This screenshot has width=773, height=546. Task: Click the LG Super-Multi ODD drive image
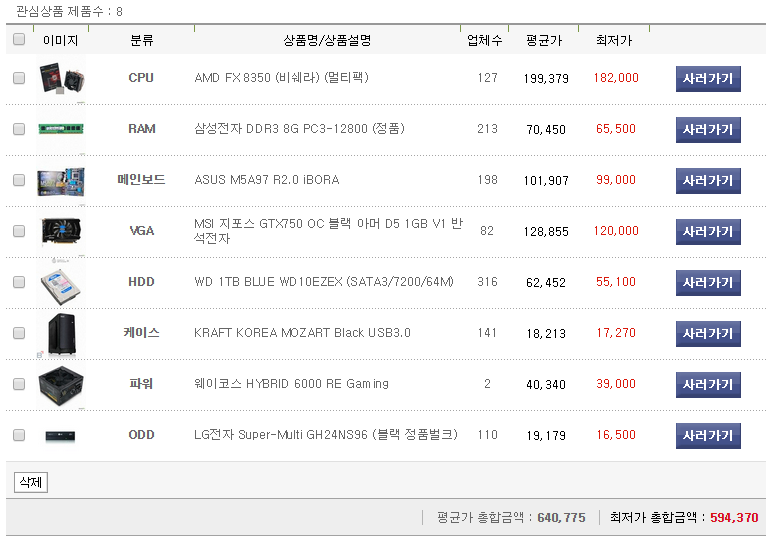[x=61, y=436]
